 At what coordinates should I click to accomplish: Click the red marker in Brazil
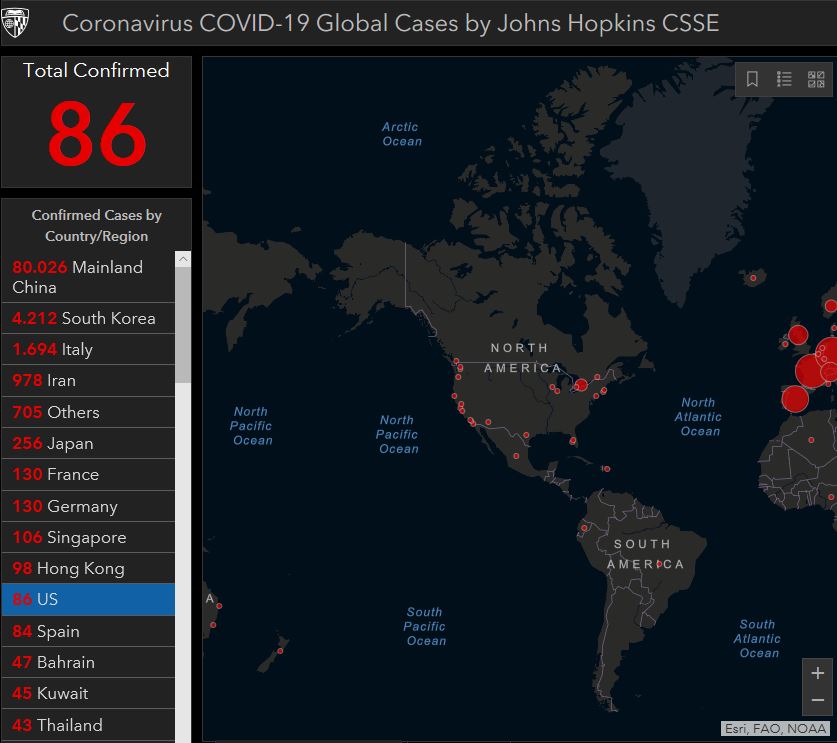pos(660,564)
